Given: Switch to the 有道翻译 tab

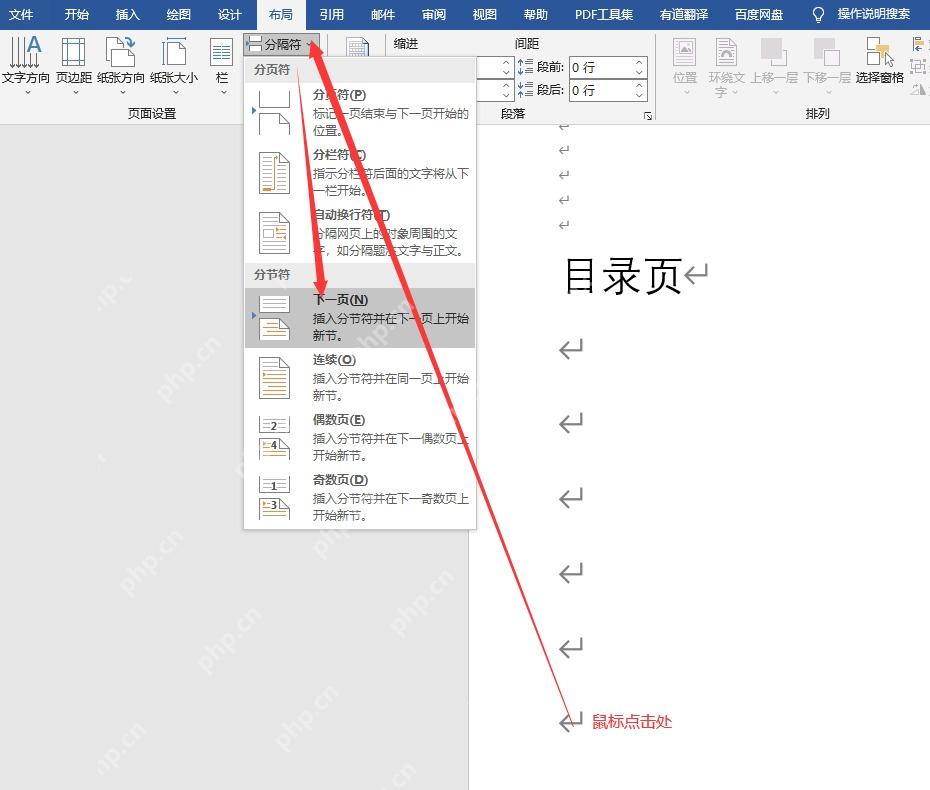Looking at the screenshot, I should tap(684, 14).
